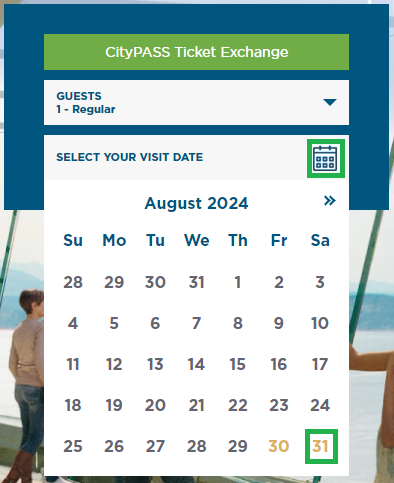Choose August 2 on Friday column
394x483 pixels.
click(x=279, y=282)
